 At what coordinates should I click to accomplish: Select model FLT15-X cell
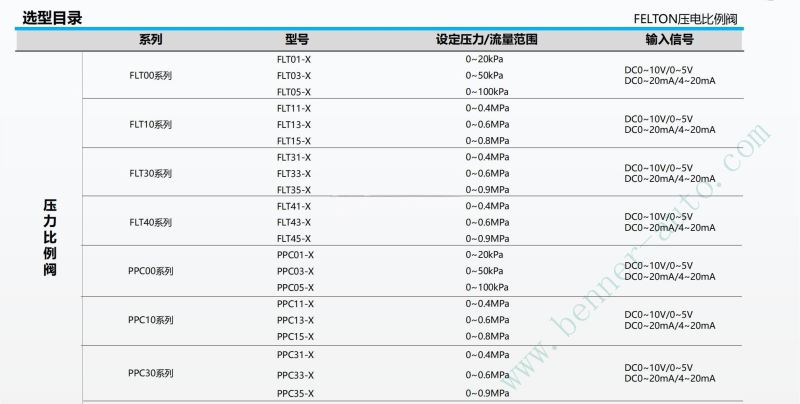[294, 141]
